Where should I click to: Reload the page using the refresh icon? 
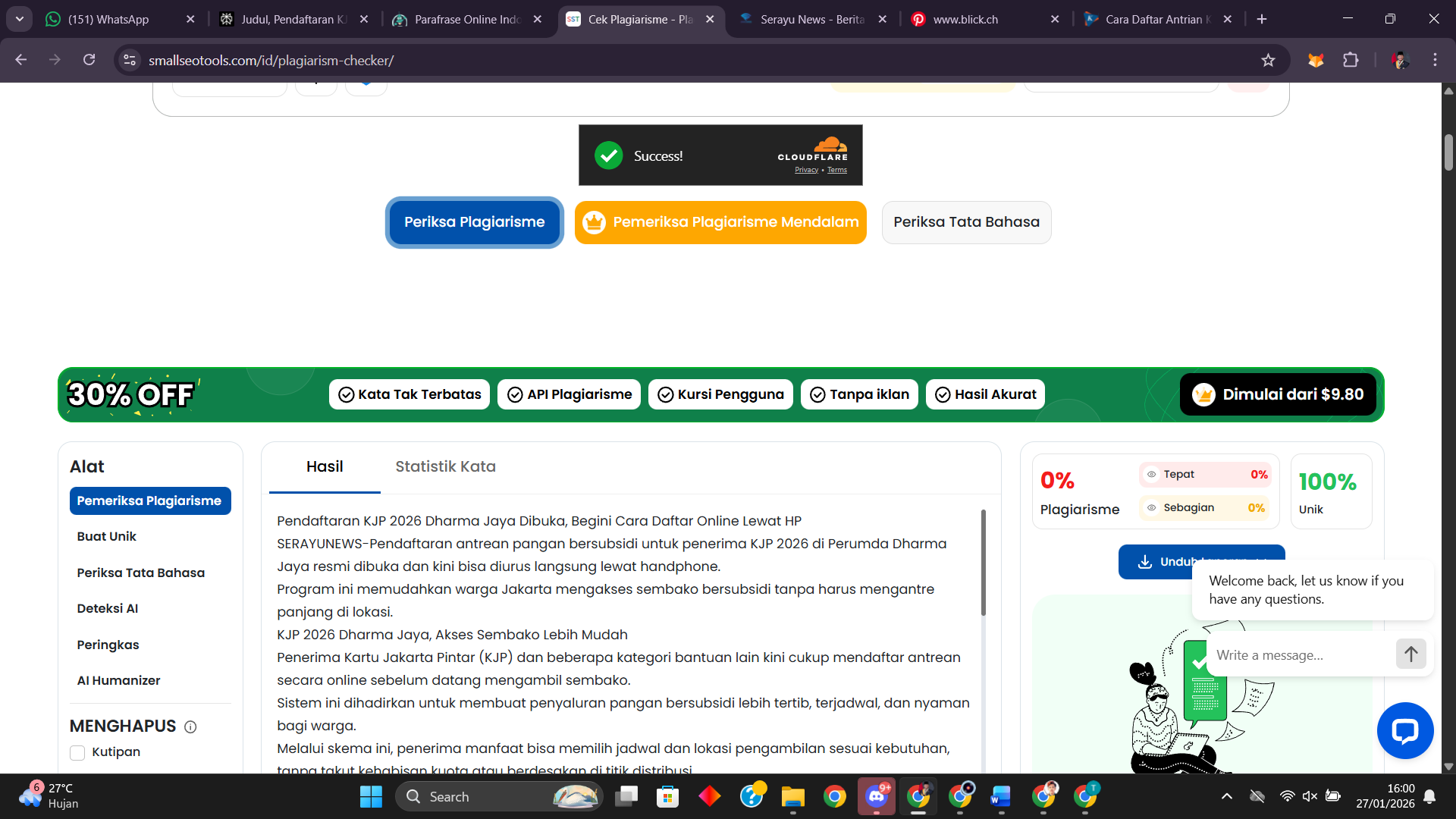pos(89,60)
